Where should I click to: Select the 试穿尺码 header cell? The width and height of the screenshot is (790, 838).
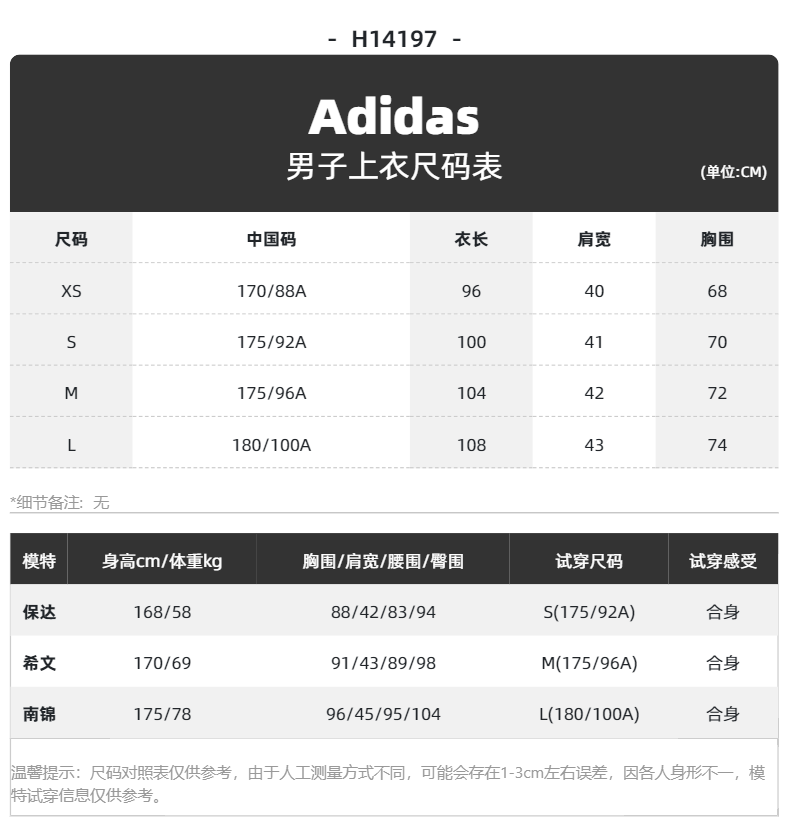pos(589,561)
